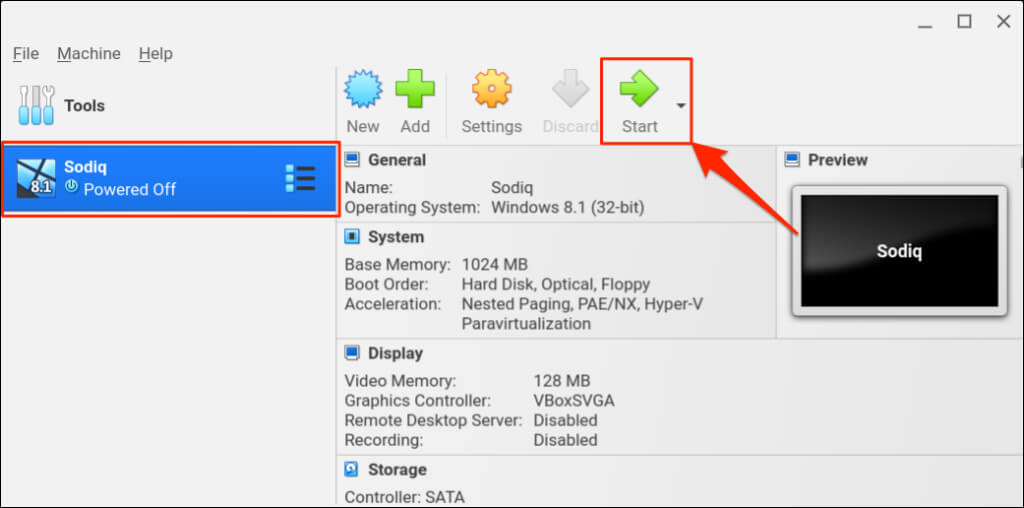Expand the Start button dropdown arrow
The width and height of the screenshot is (1024, 508).
pyautogui.click(x=681, y=105)
